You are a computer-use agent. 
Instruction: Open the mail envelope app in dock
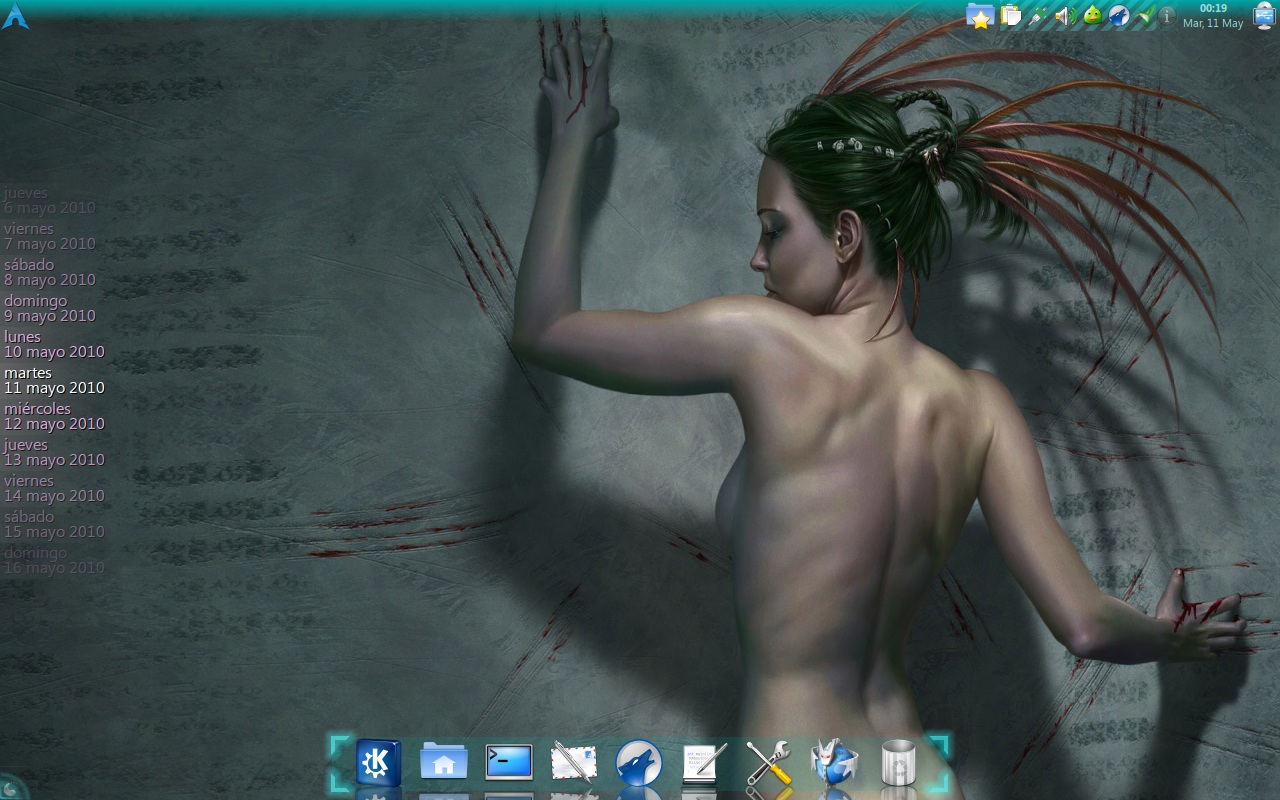pos(574,762)
